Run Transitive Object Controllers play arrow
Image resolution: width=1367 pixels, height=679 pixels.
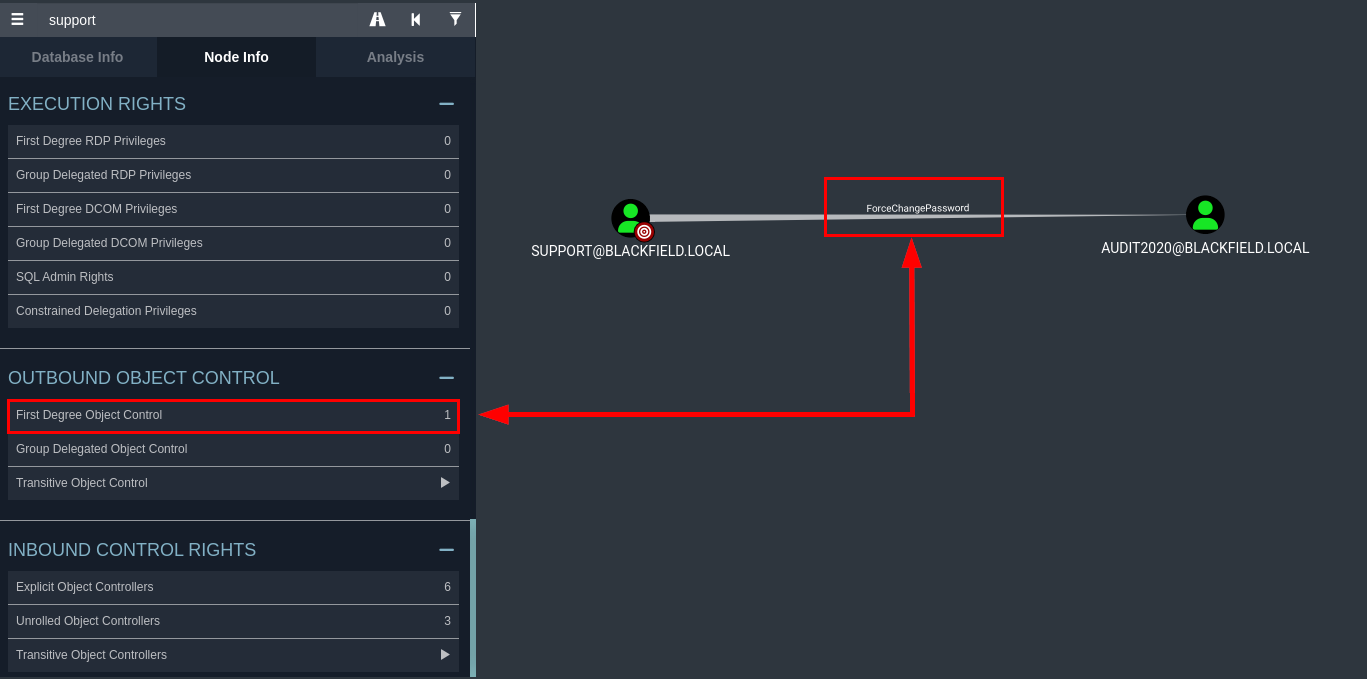pos(445,655)
